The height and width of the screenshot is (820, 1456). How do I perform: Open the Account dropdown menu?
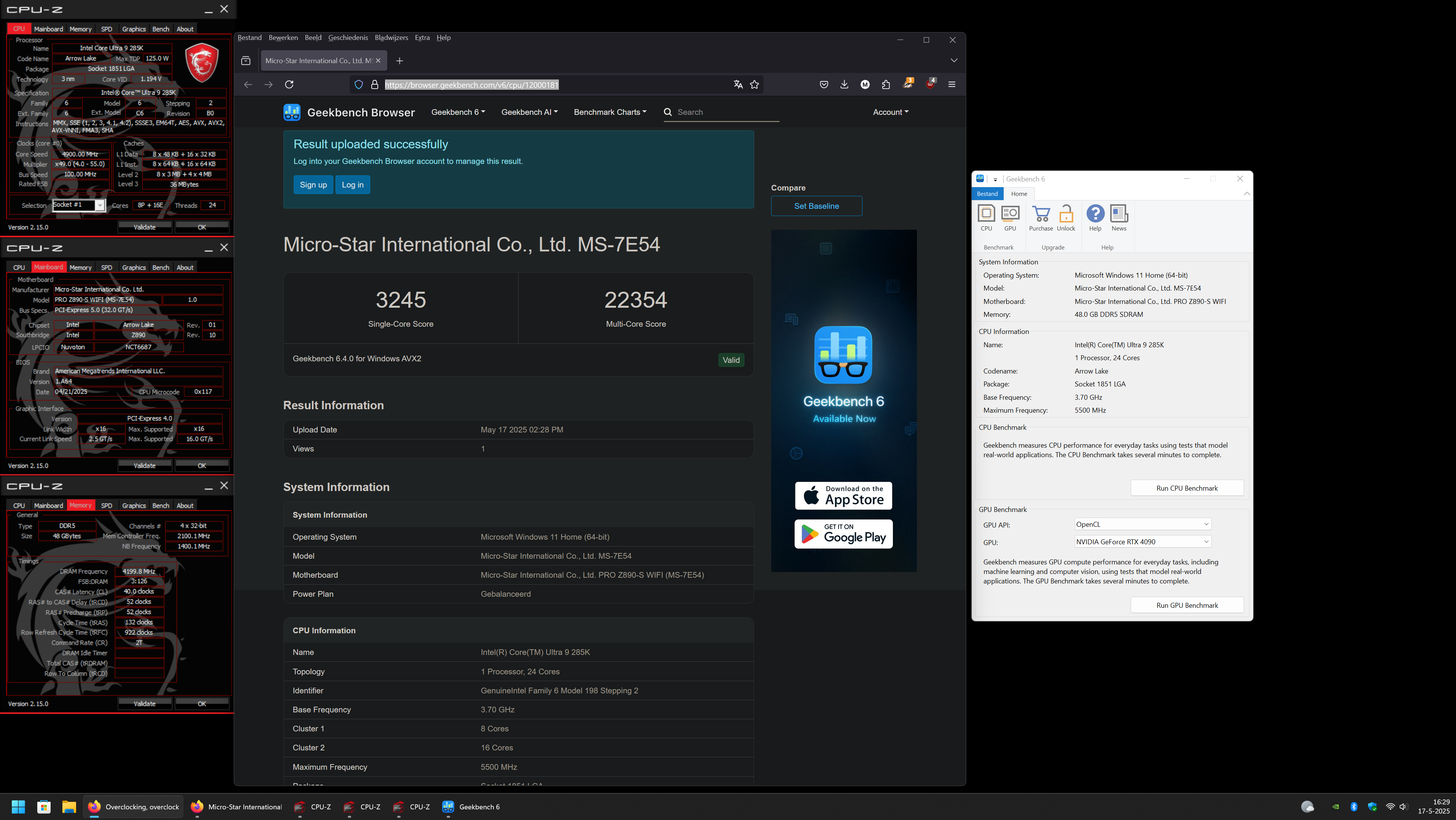[x=891, y=113]
